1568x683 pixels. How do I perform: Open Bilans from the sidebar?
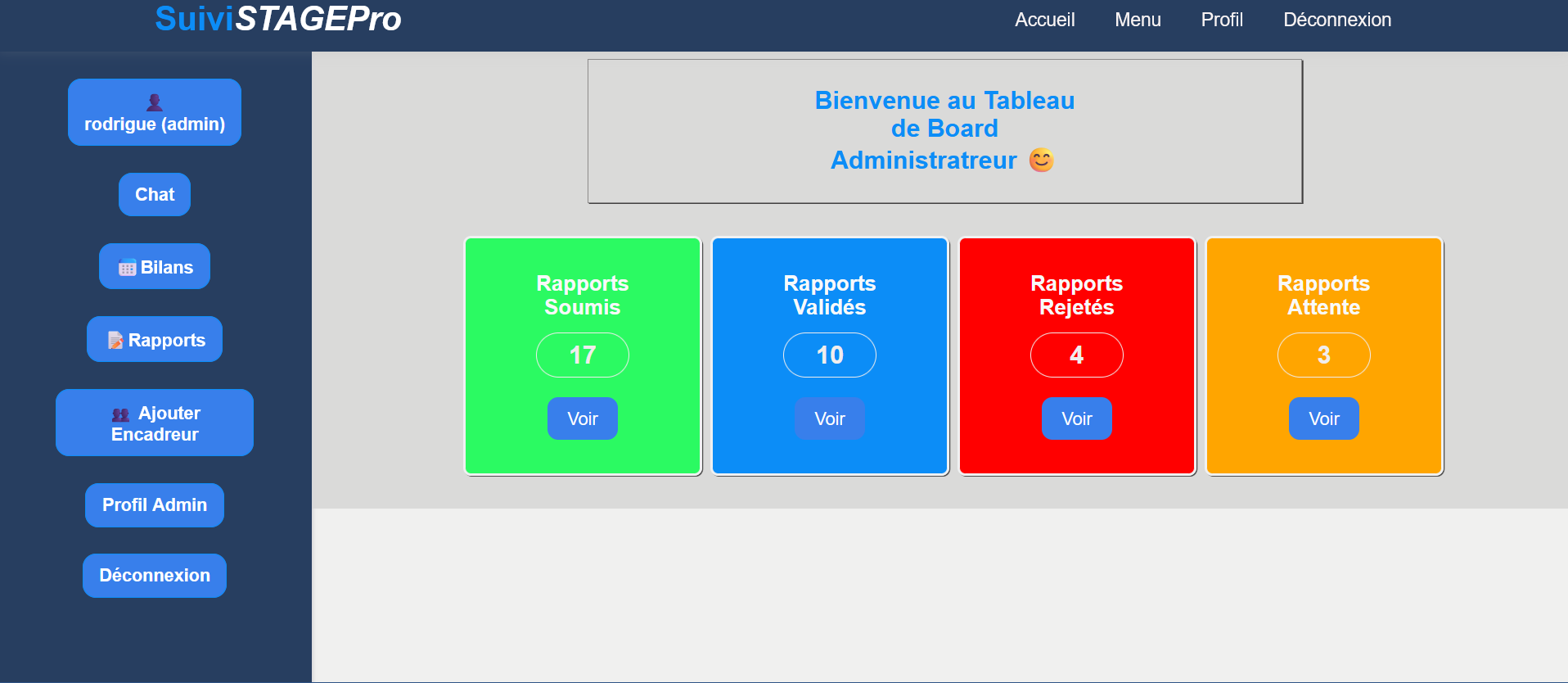(x=155, y=266)
